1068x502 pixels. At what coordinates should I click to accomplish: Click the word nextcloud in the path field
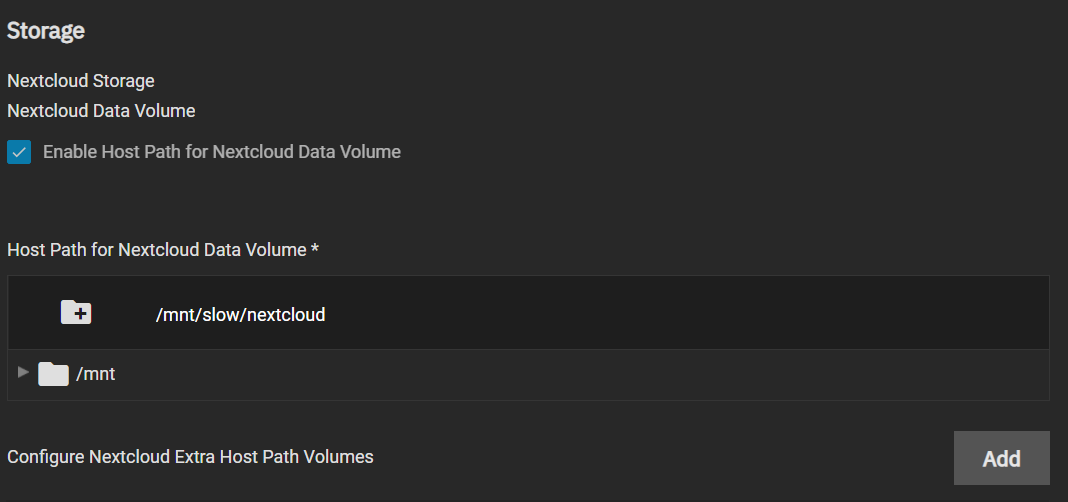point(286,314)
